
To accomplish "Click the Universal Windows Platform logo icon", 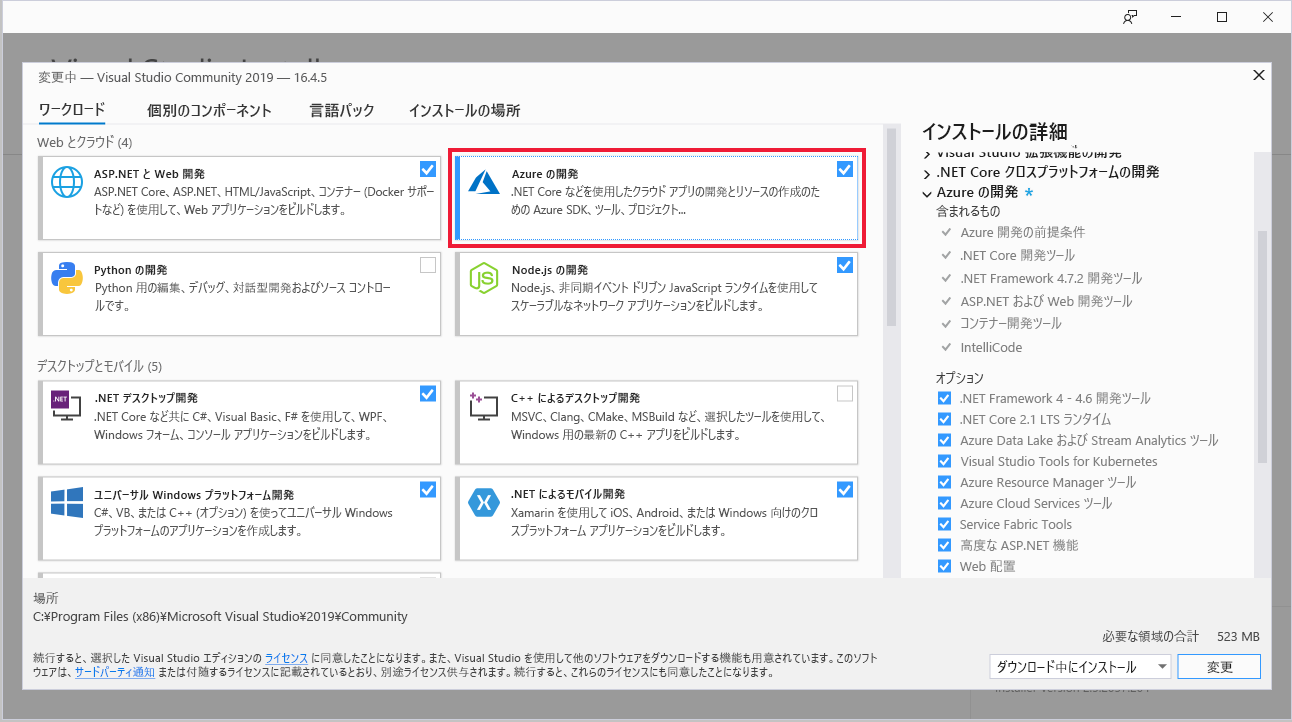I will point(67,502).
